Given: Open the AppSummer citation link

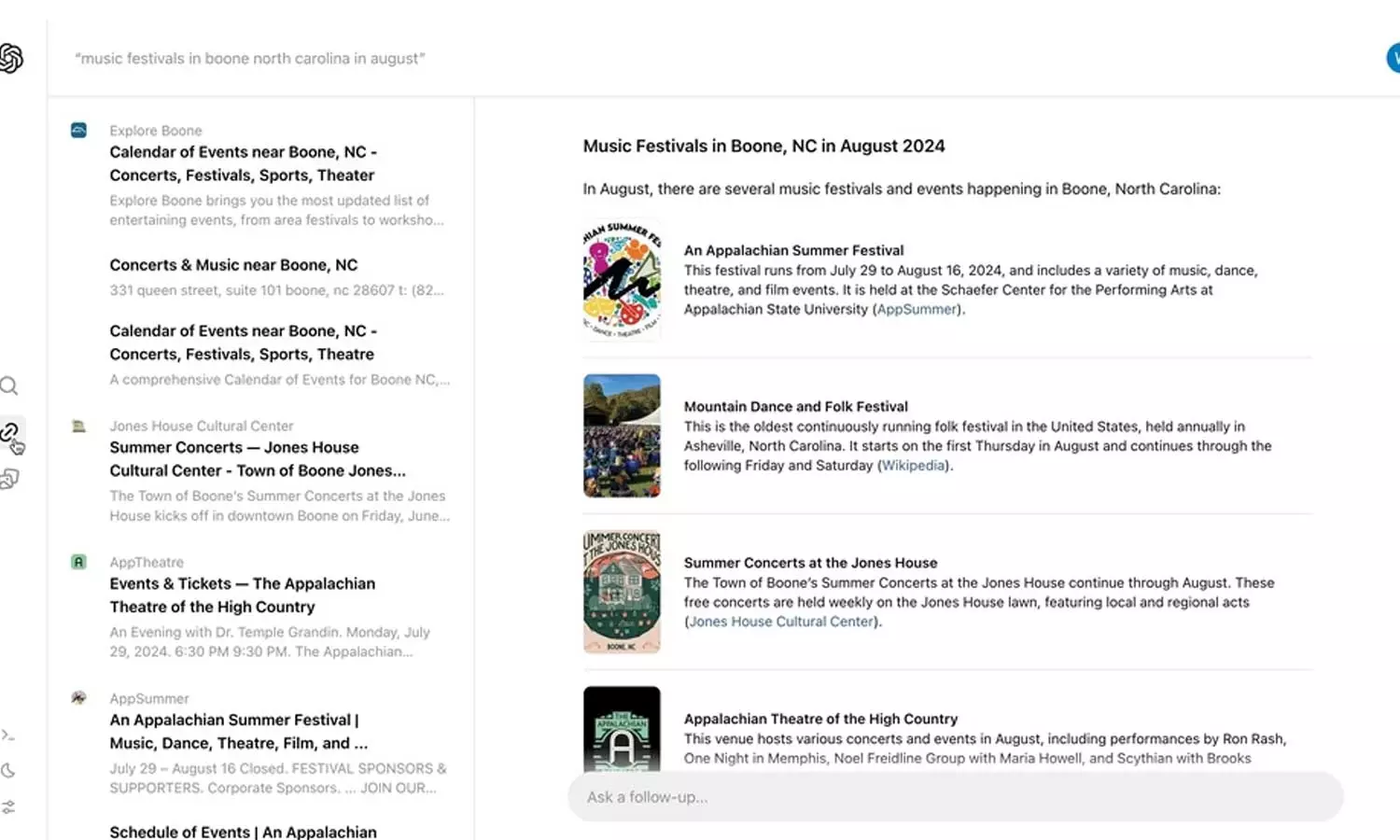Looking at the screenshot, I should pyautogui.click(x=917, y=309).
